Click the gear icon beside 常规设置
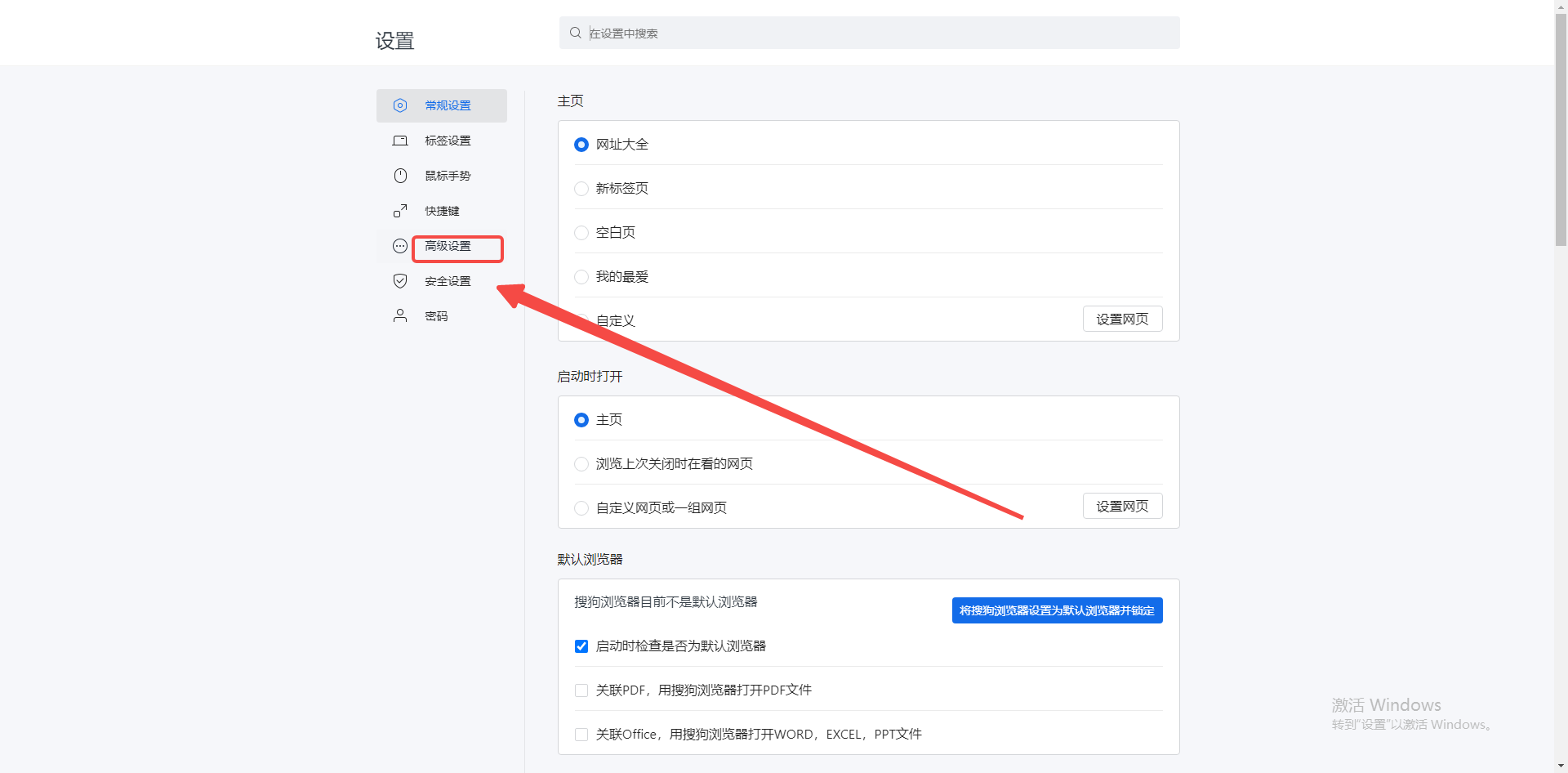Image resolution: width=1568 pixels, height=773 pixels. coord(399,105)
